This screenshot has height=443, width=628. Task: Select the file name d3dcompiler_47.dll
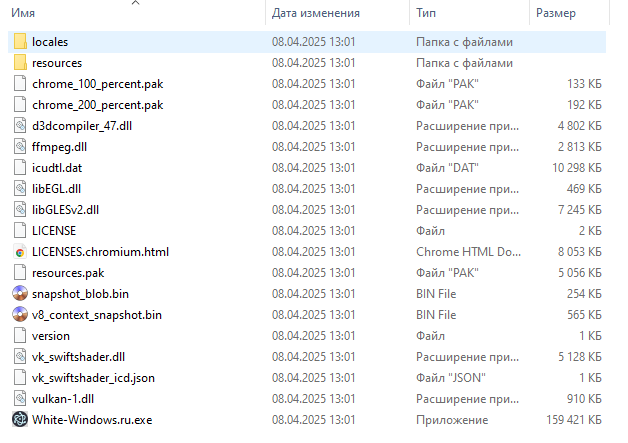tap(82, 126)
